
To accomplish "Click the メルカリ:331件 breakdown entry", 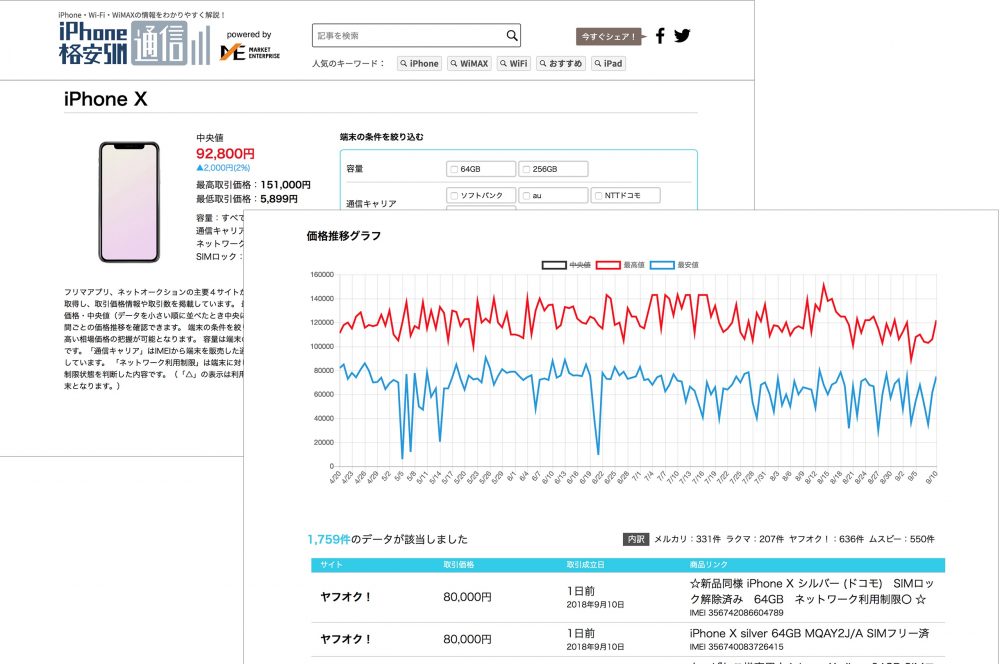I will coord(688,540).
